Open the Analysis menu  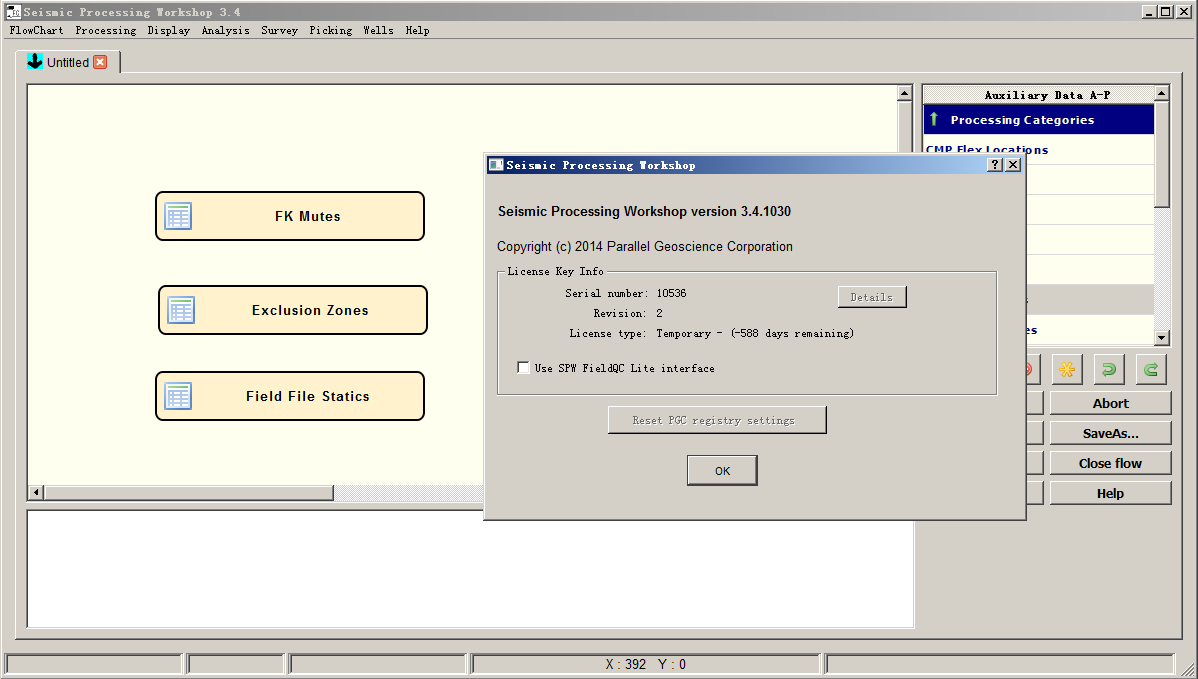tap(225, 31)
